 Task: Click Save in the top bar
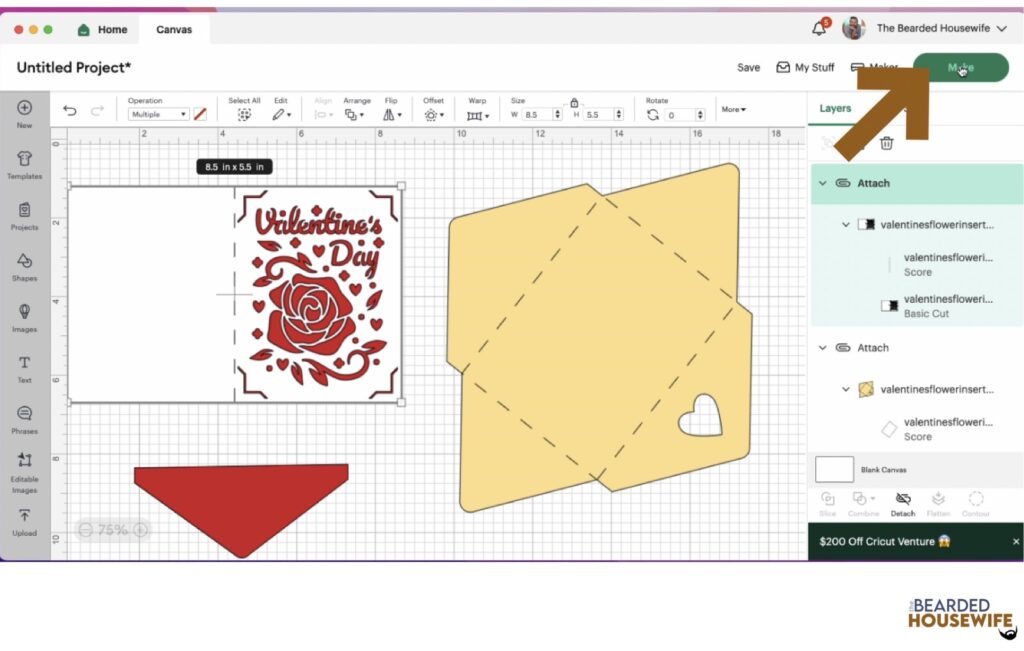(x=747, y=67)
